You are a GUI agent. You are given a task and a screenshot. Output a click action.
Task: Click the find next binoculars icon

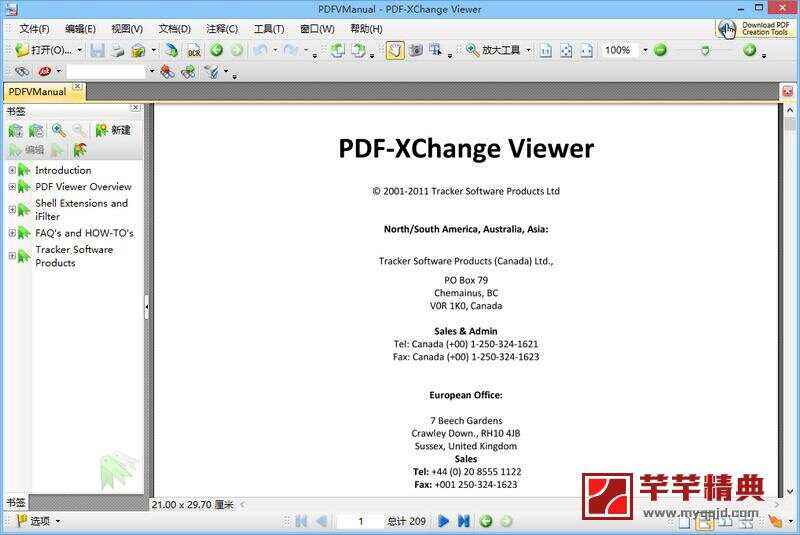click(x=188, y=72)
